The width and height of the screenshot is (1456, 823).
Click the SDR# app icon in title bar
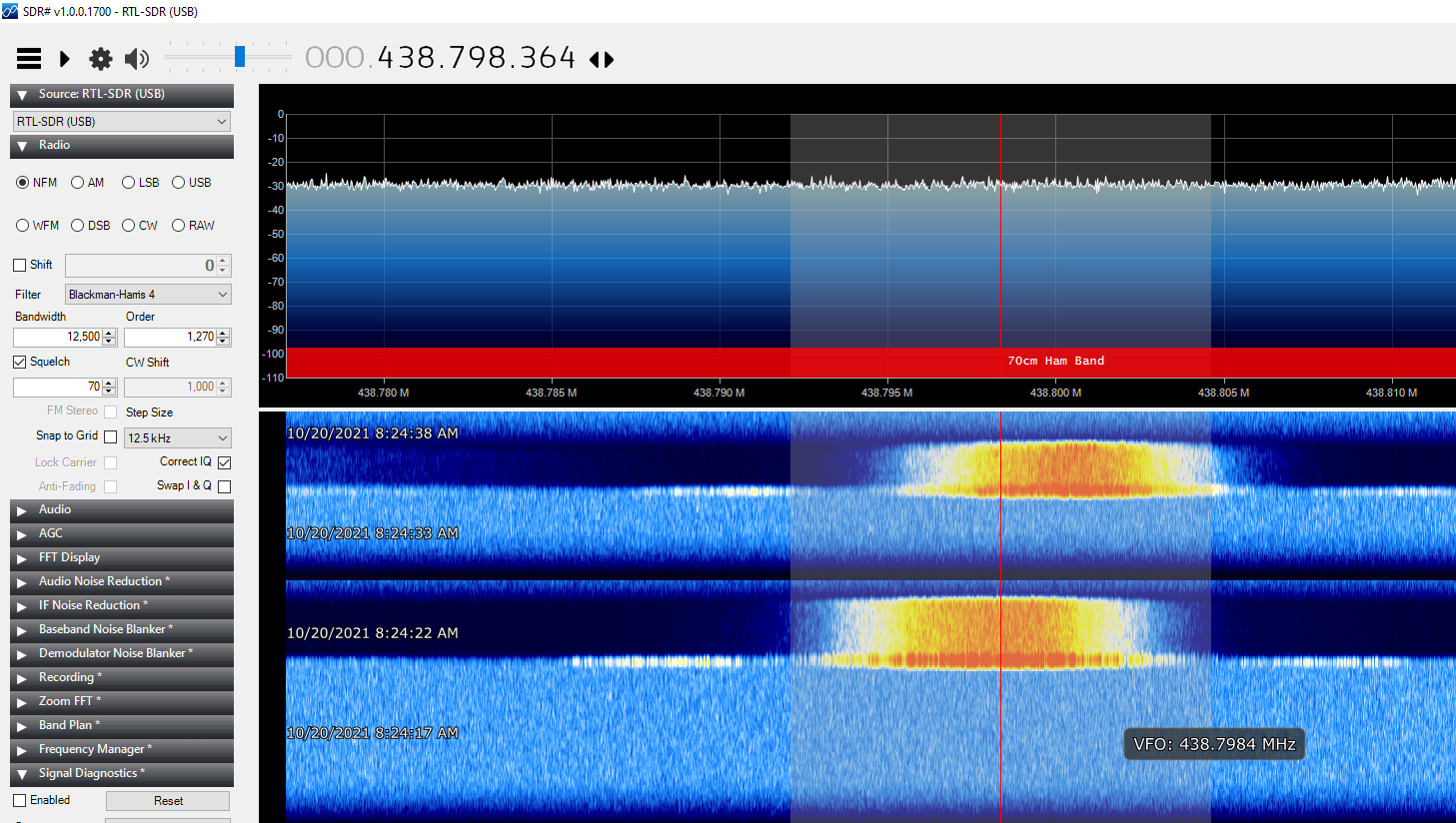click(x=10, y=11)
